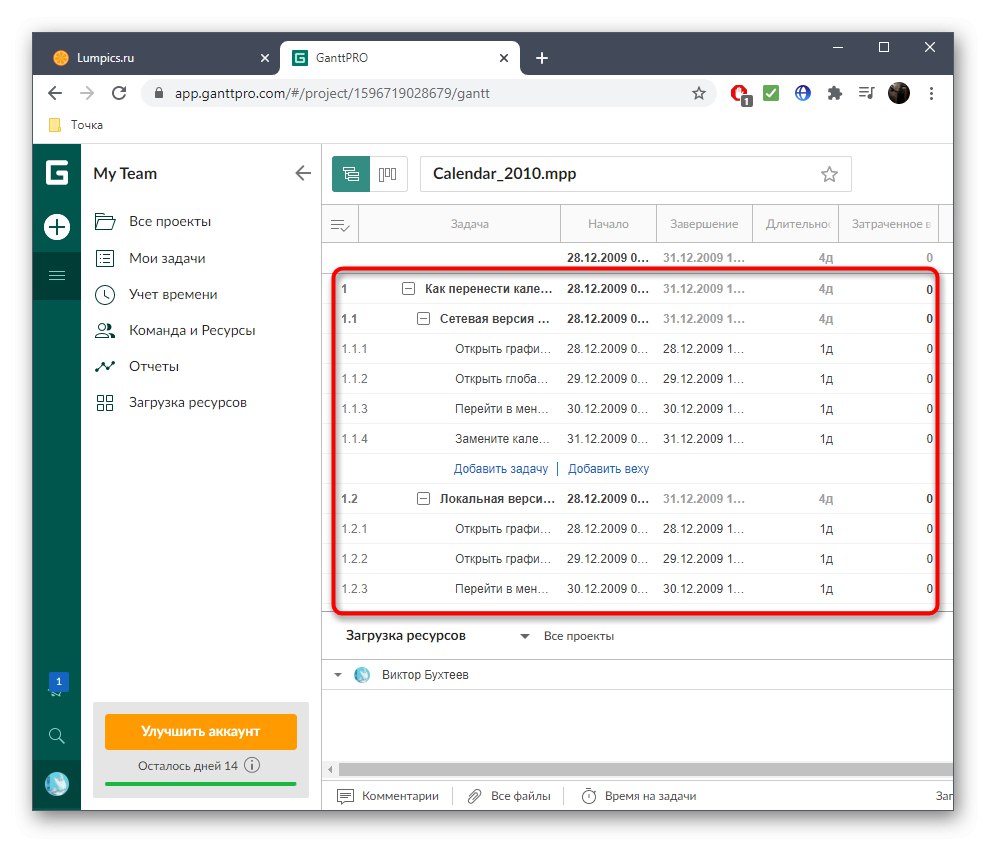This screenshot has width=986, height=843.
Task: Click Добавить веху link
Action: [x=608, y=468]
